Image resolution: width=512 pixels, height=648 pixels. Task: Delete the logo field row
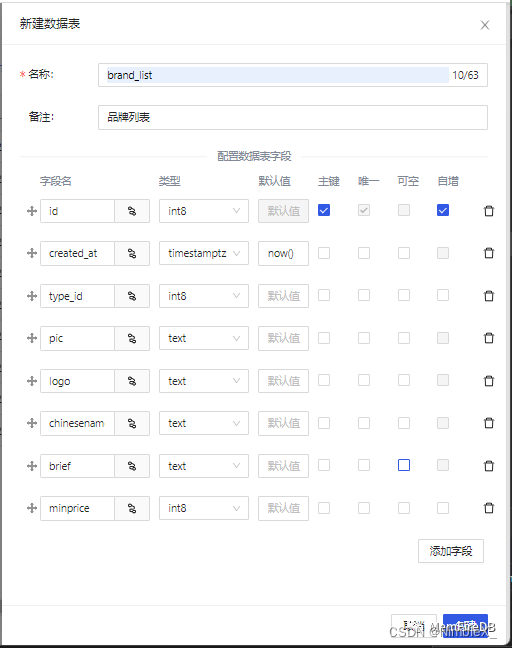(489, 381)
